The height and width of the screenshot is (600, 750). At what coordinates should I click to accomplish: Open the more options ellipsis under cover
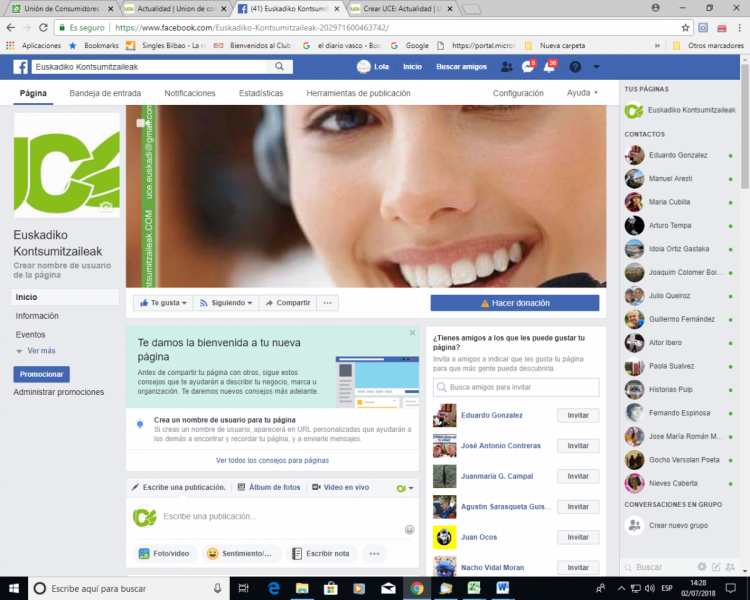[327, 302]
